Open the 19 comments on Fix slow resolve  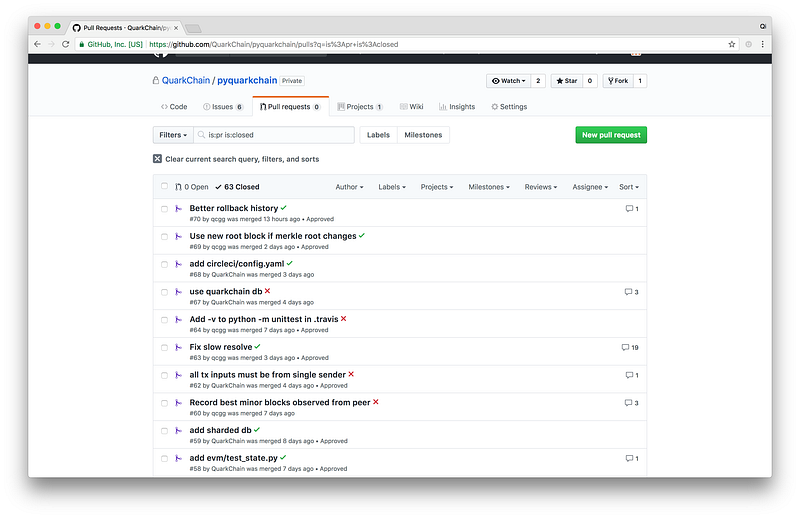(x=630, y=347)
